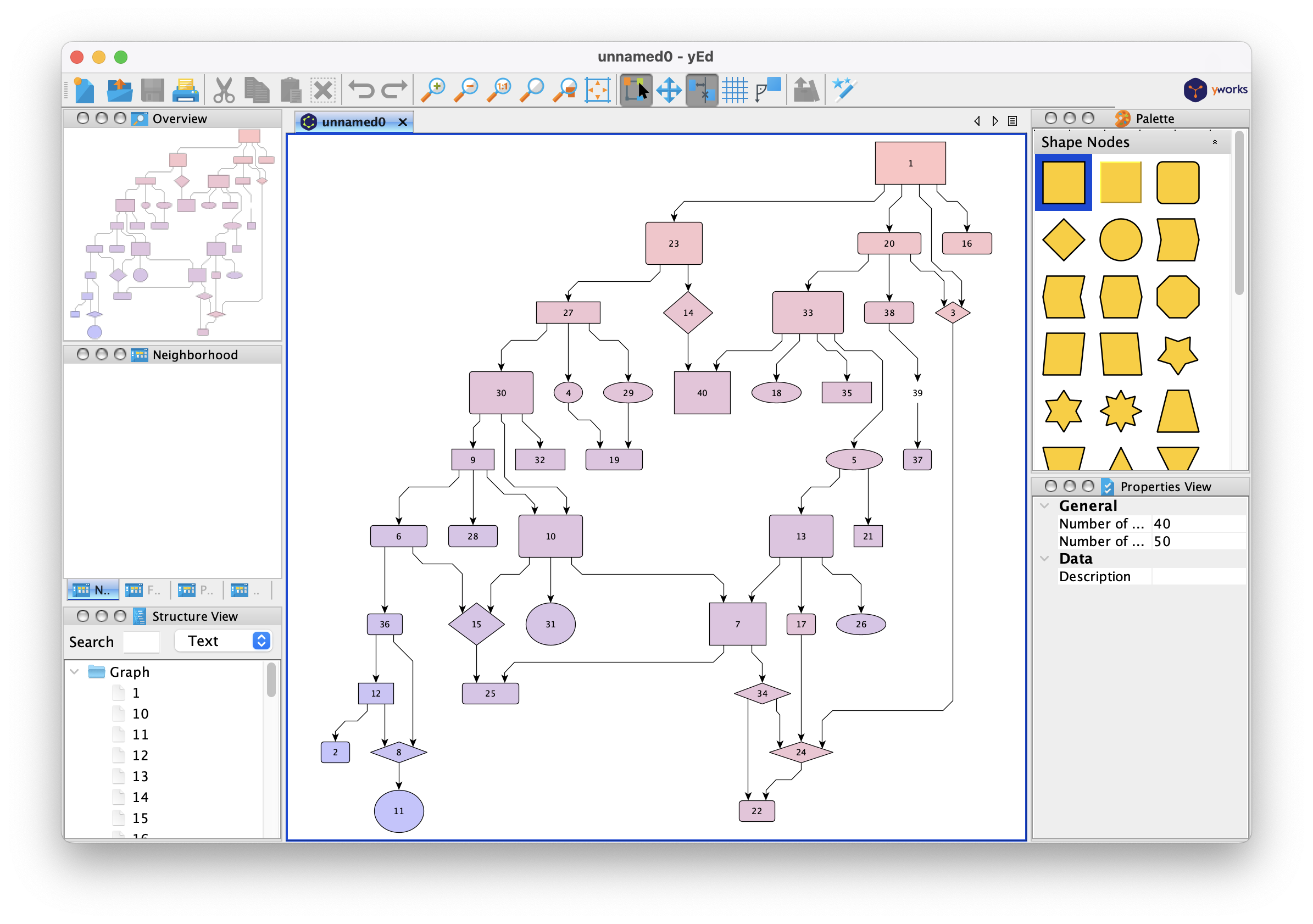Click the New Document toolbar icon

[x=85, y=90]
